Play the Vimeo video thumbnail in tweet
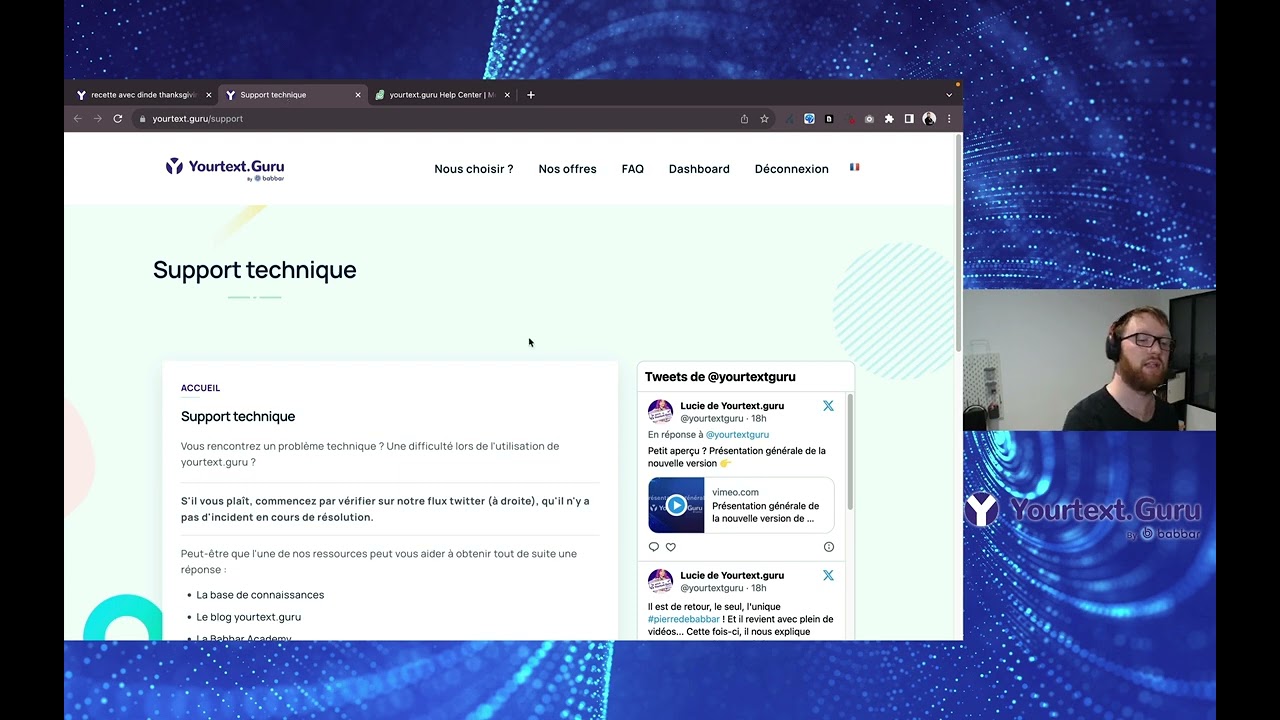 [676, 505]
